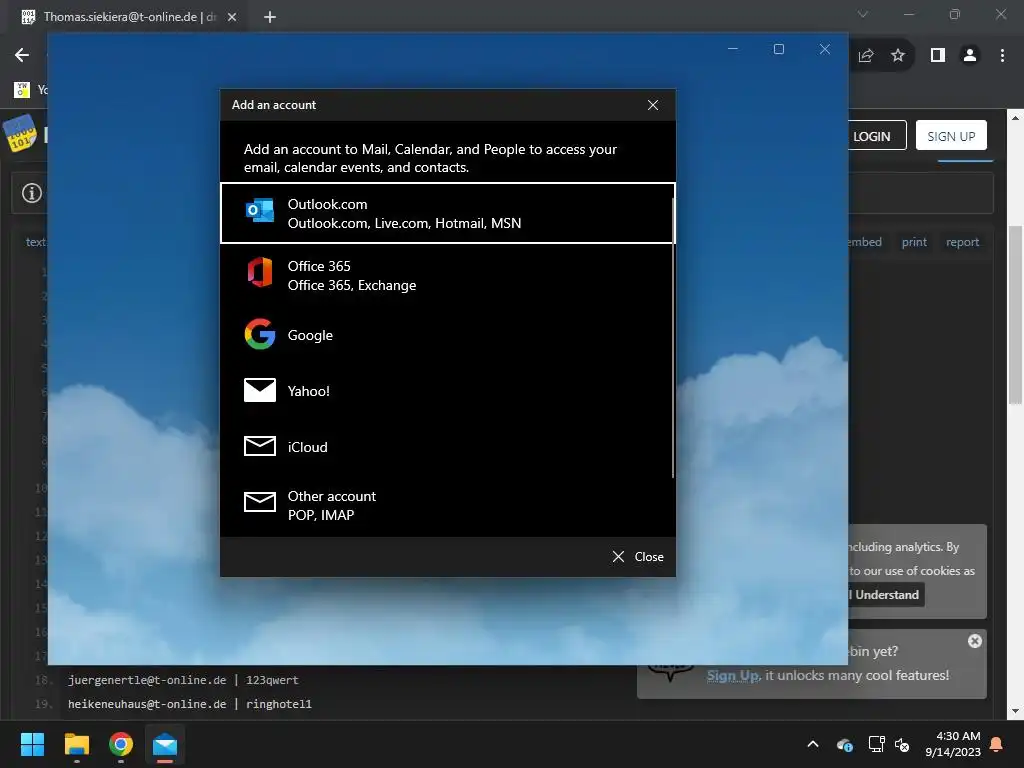Click Sign Up link in promo banner
Image resolution: width=1024 pixels, height=768 pixels.
[x=733, y=675]
